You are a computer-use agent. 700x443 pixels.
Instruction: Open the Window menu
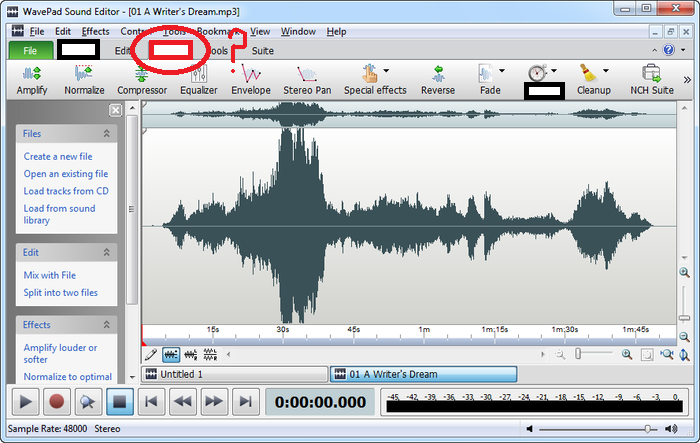pos(298,32)
